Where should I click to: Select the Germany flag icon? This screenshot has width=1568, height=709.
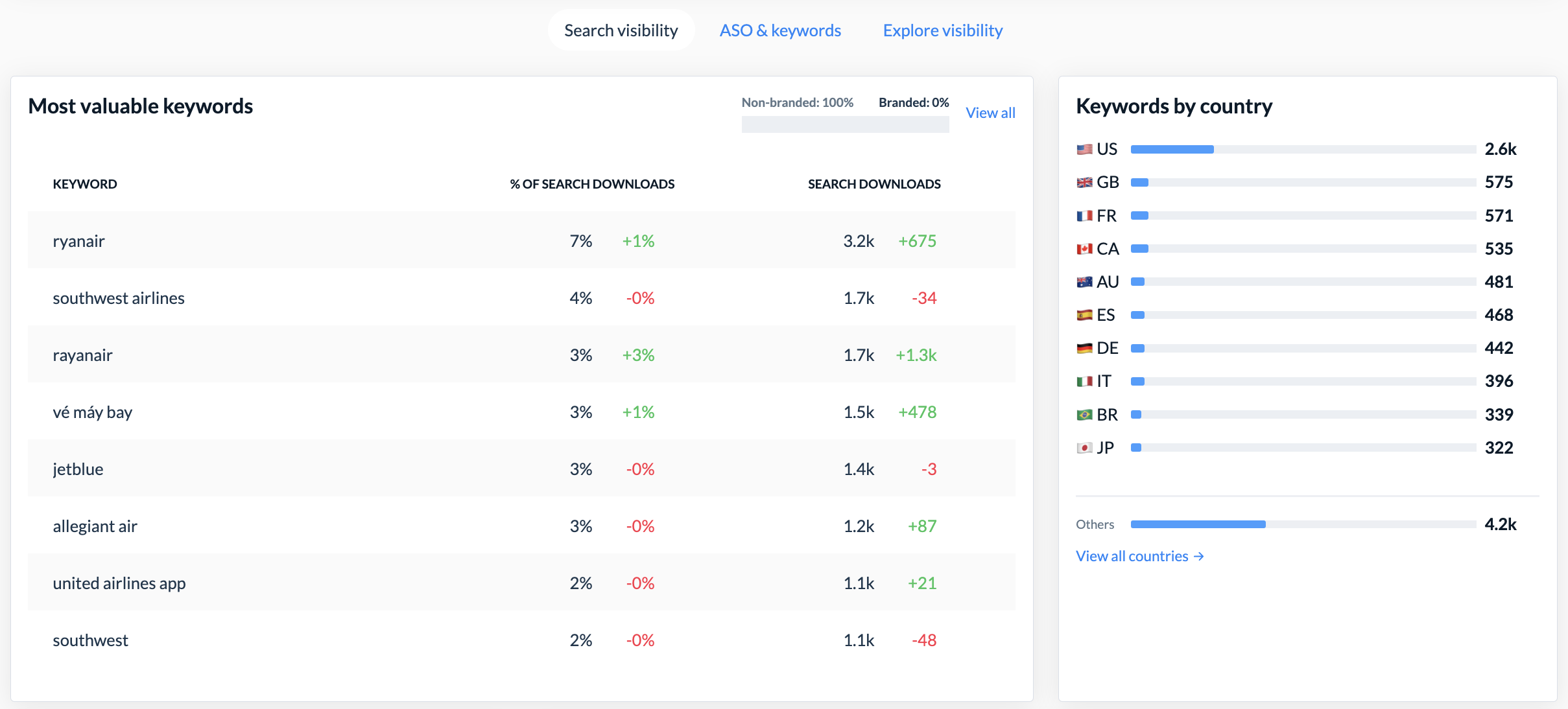click(x=1084, y=348)
